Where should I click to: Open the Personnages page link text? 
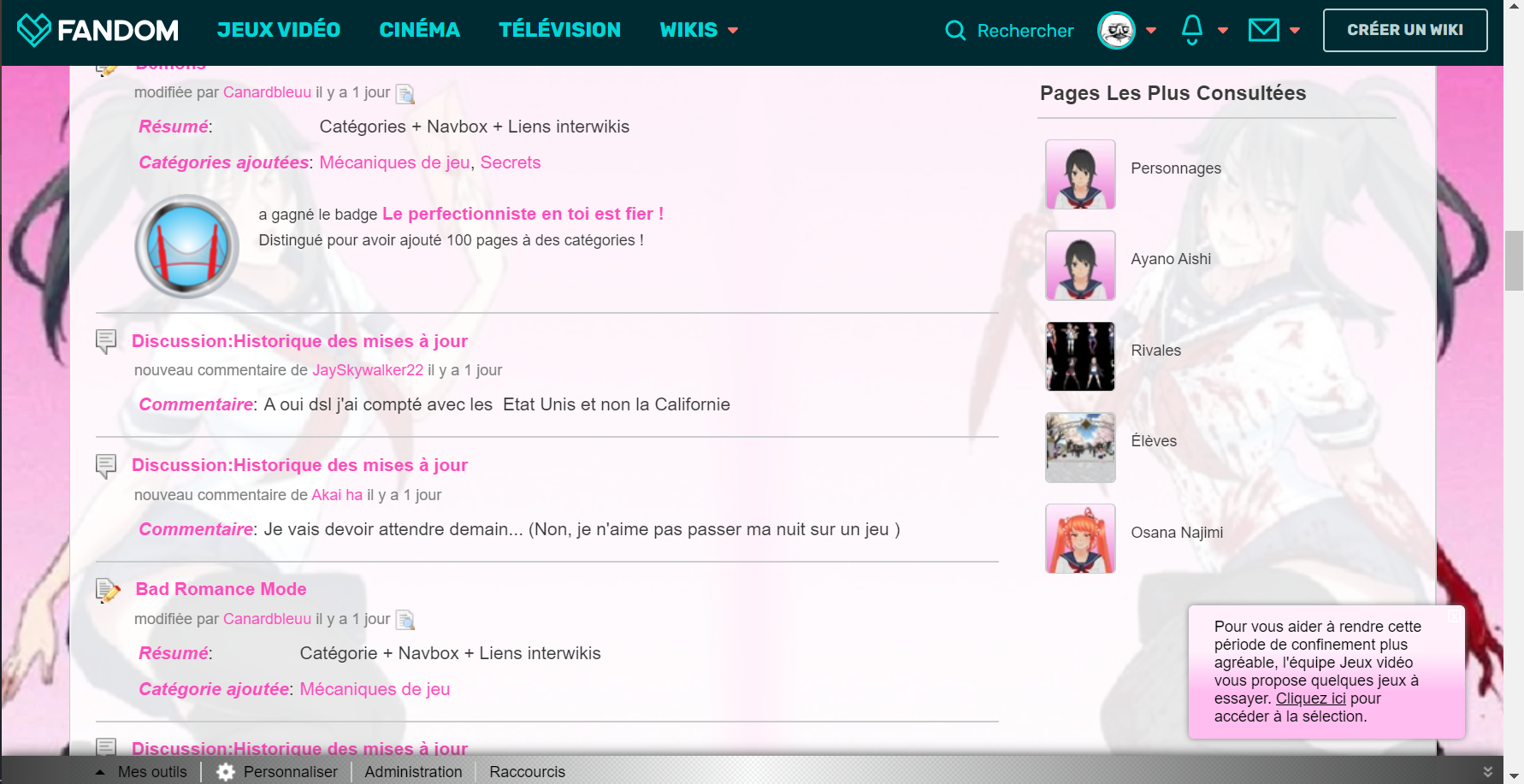tap(1176, 168)
